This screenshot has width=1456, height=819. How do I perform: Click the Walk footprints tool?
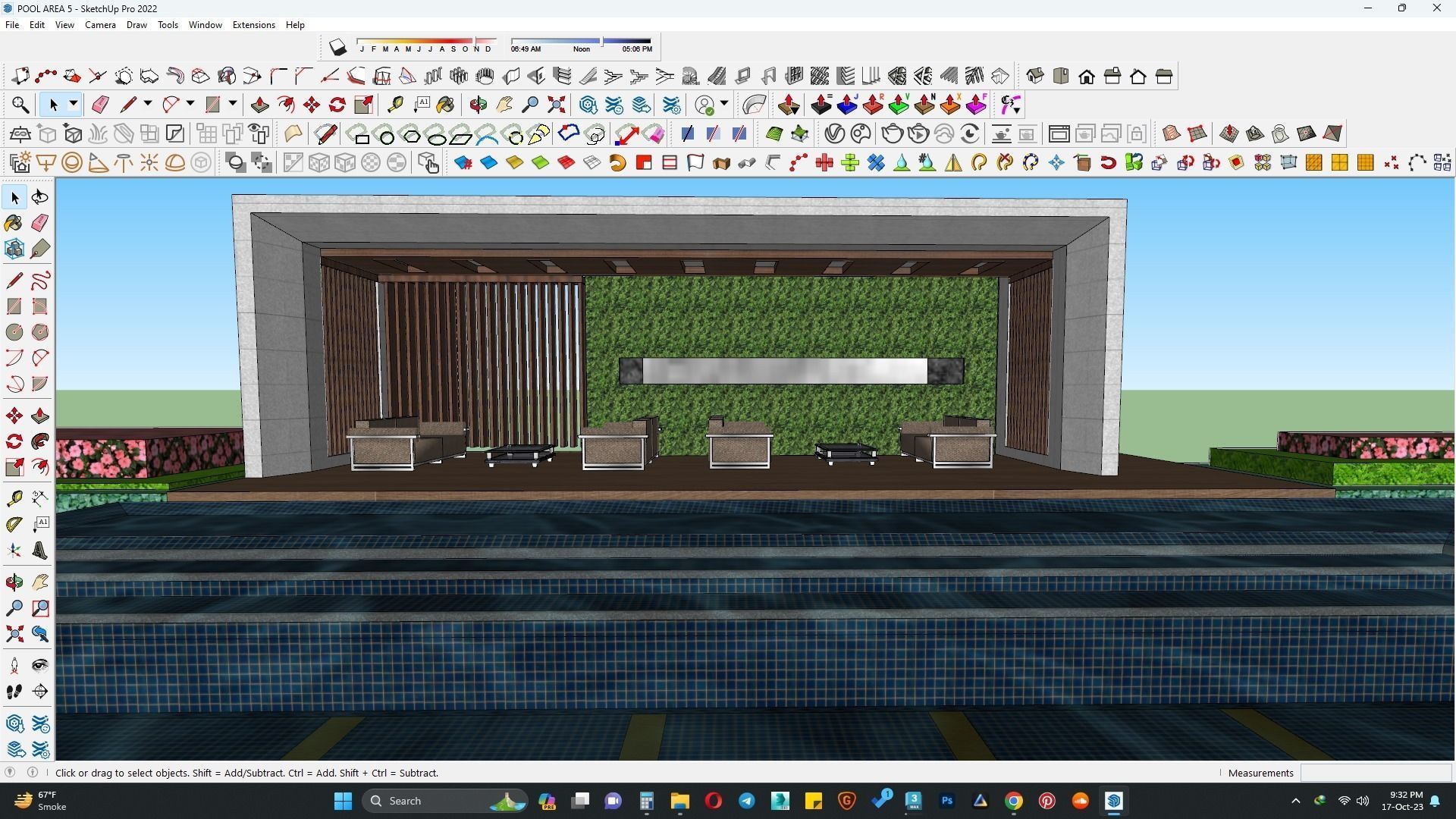point(14,692)
